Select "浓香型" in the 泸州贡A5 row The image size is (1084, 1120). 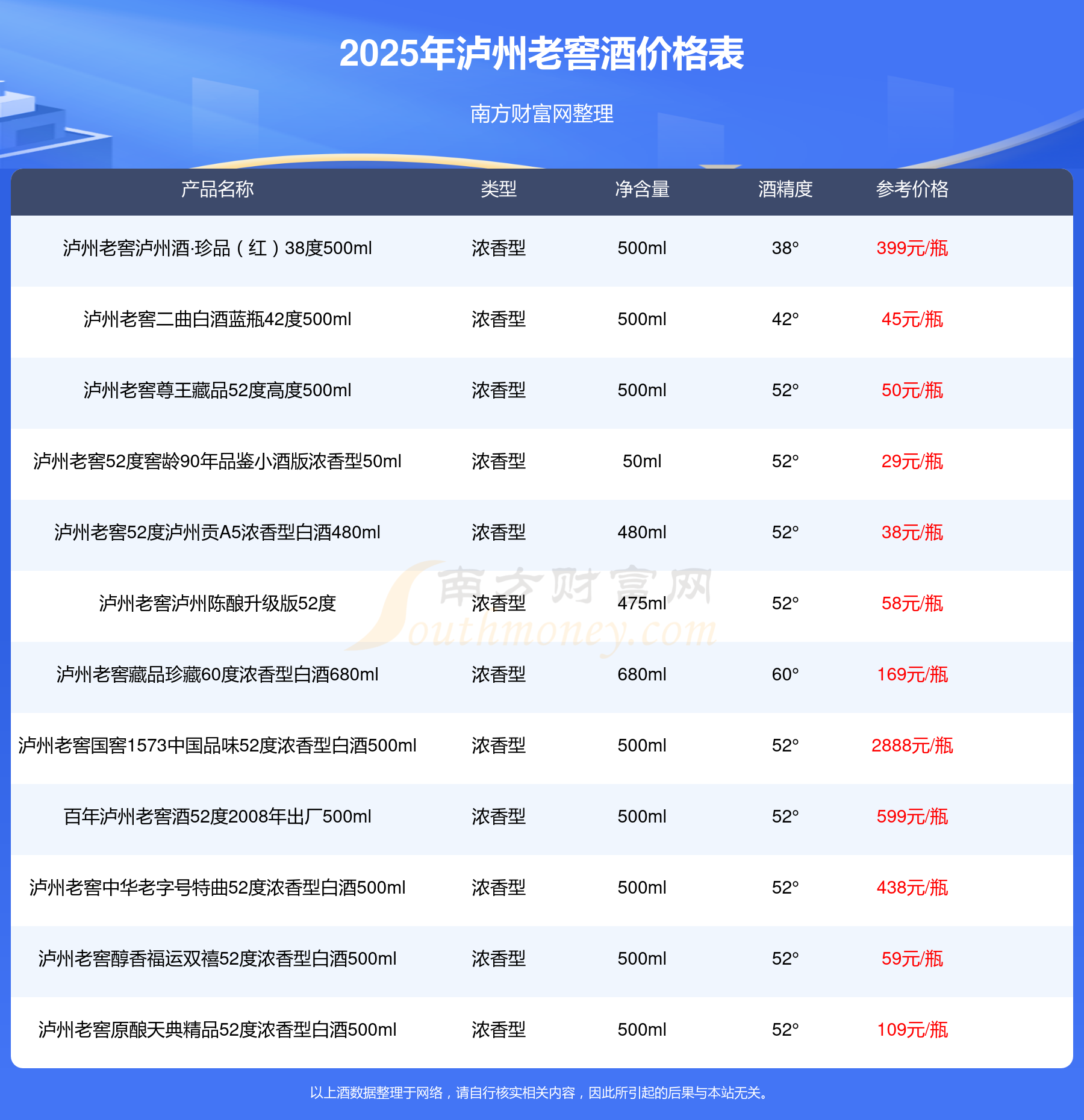[499, 532]
